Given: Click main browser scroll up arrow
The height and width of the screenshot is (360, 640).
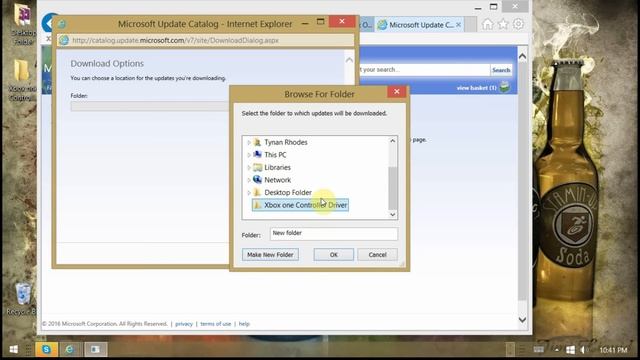Looking at the screenshot, I should pyautogui.click(x=522, y=56).
